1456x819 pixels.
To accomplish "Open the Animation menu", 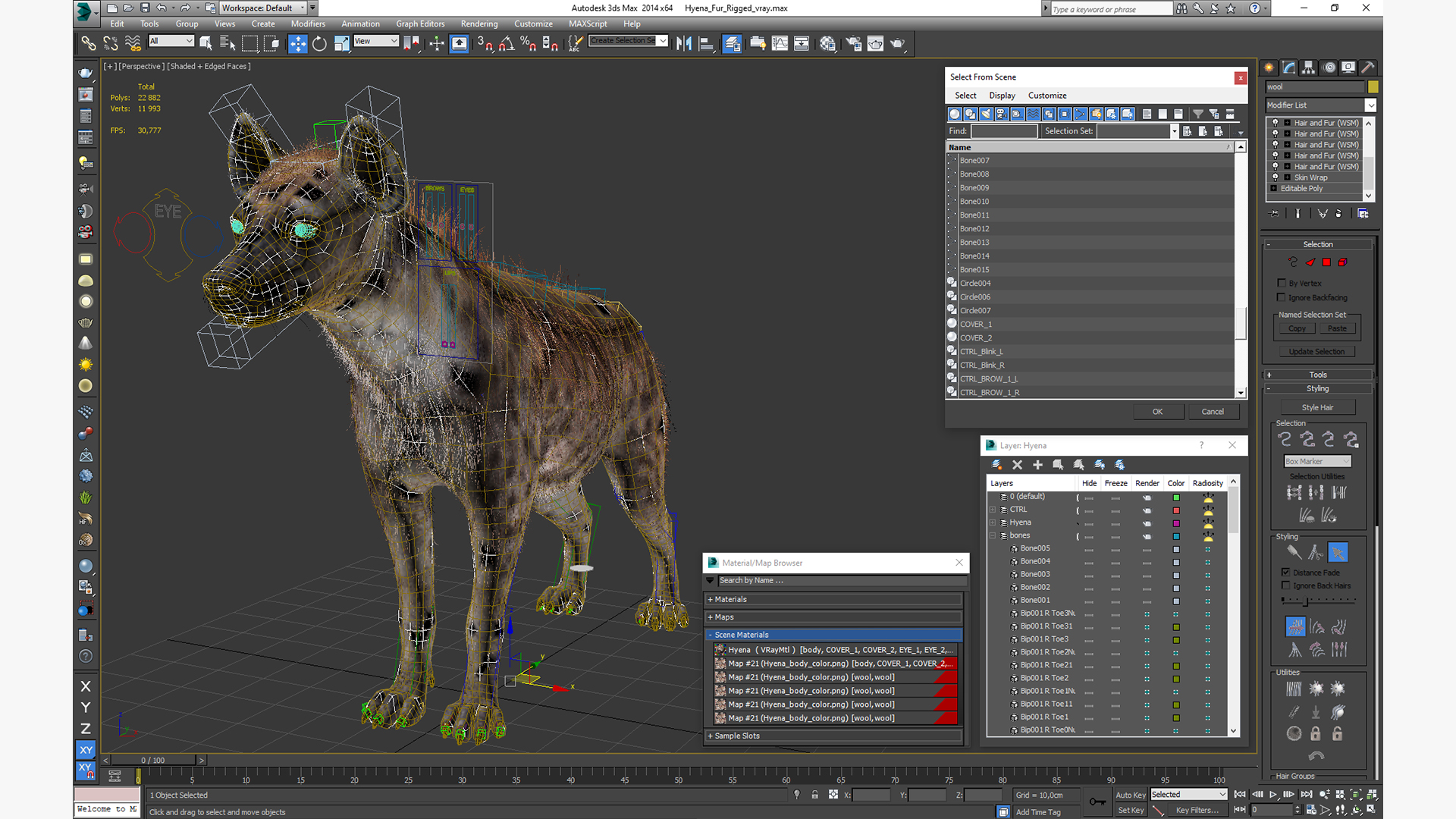I will 360,24.
